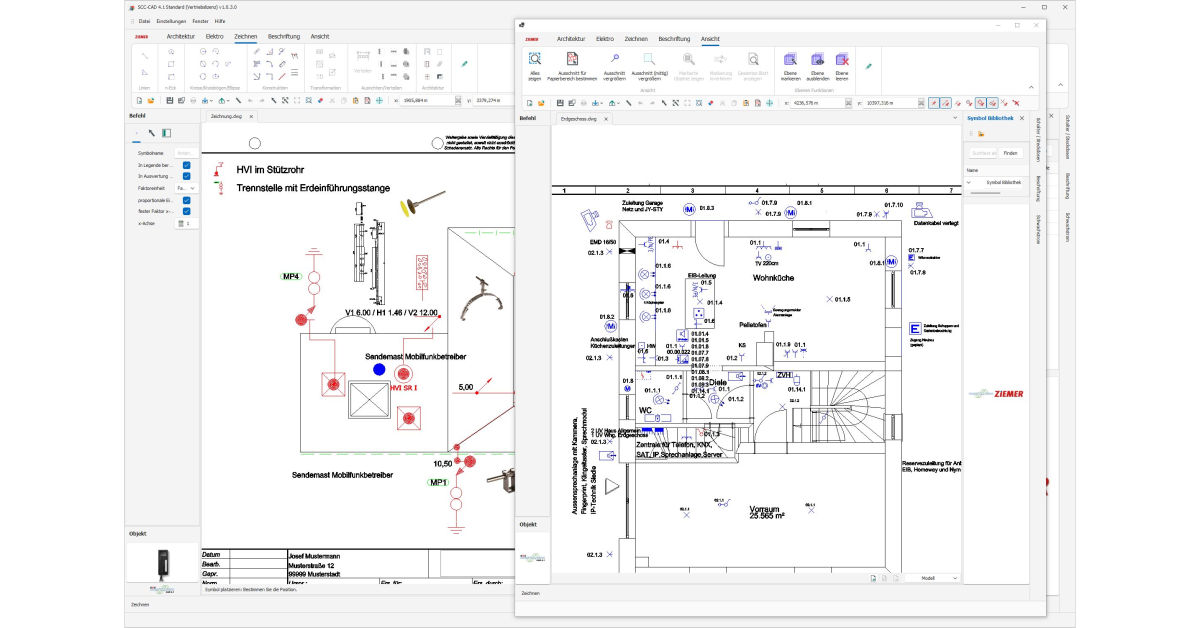The width and height of the screenshot is (1200, 628).
Task: Open 'Faktoreinheit' dropdown
Action: 185,188
